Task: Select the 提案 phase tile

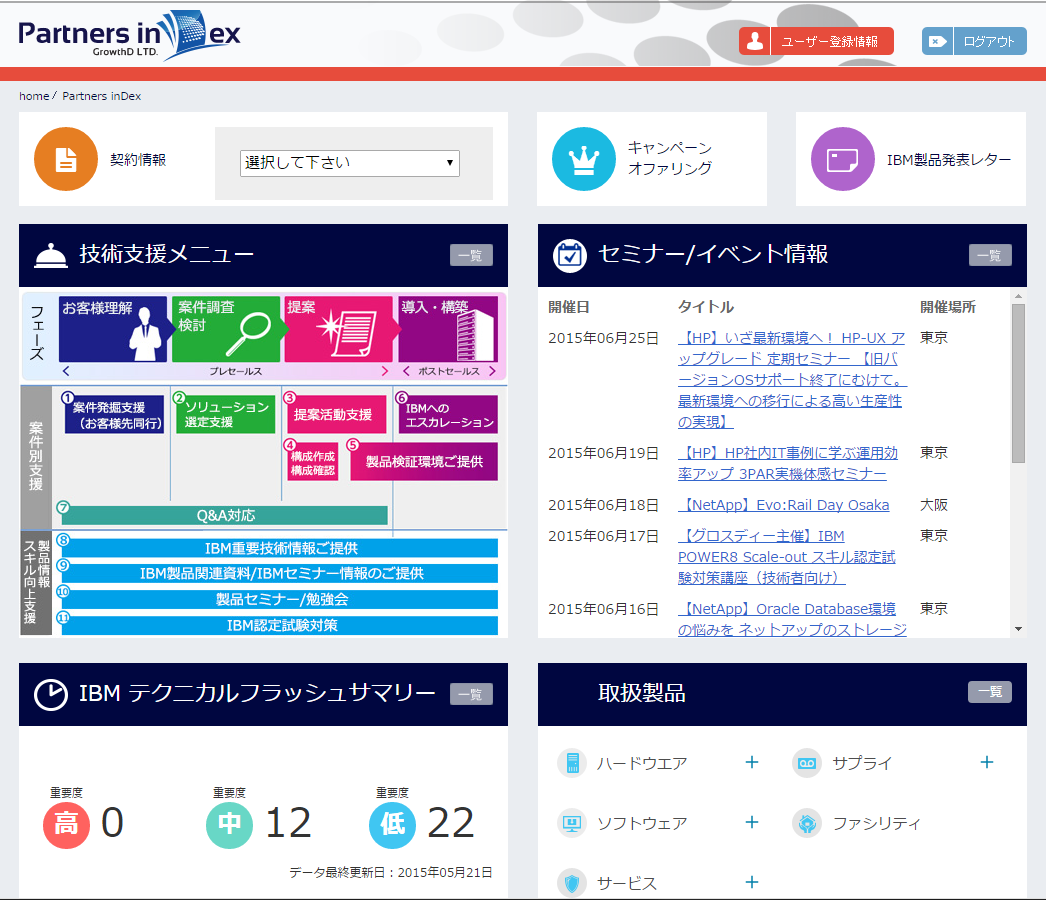Action: (339, 329)
